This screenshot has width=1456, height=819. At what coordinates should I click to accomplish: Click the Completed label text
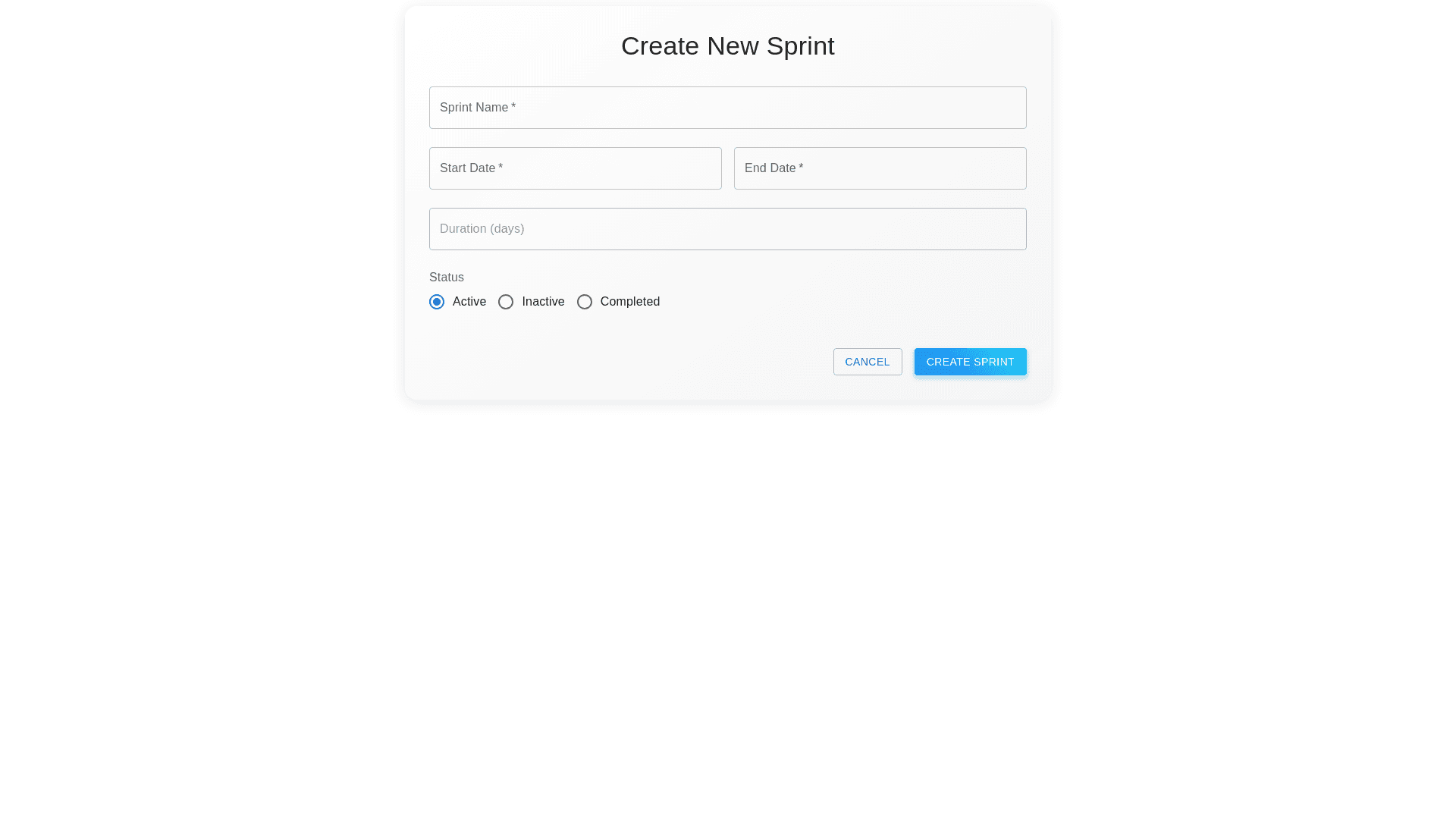[630, 302]
